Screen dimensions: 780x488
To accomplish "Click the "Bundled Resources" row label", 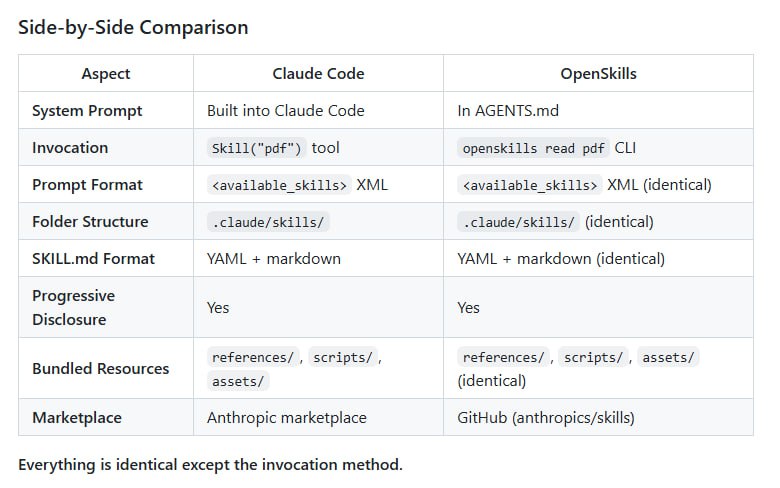I will pyautogui.click(x=100, y=369).
